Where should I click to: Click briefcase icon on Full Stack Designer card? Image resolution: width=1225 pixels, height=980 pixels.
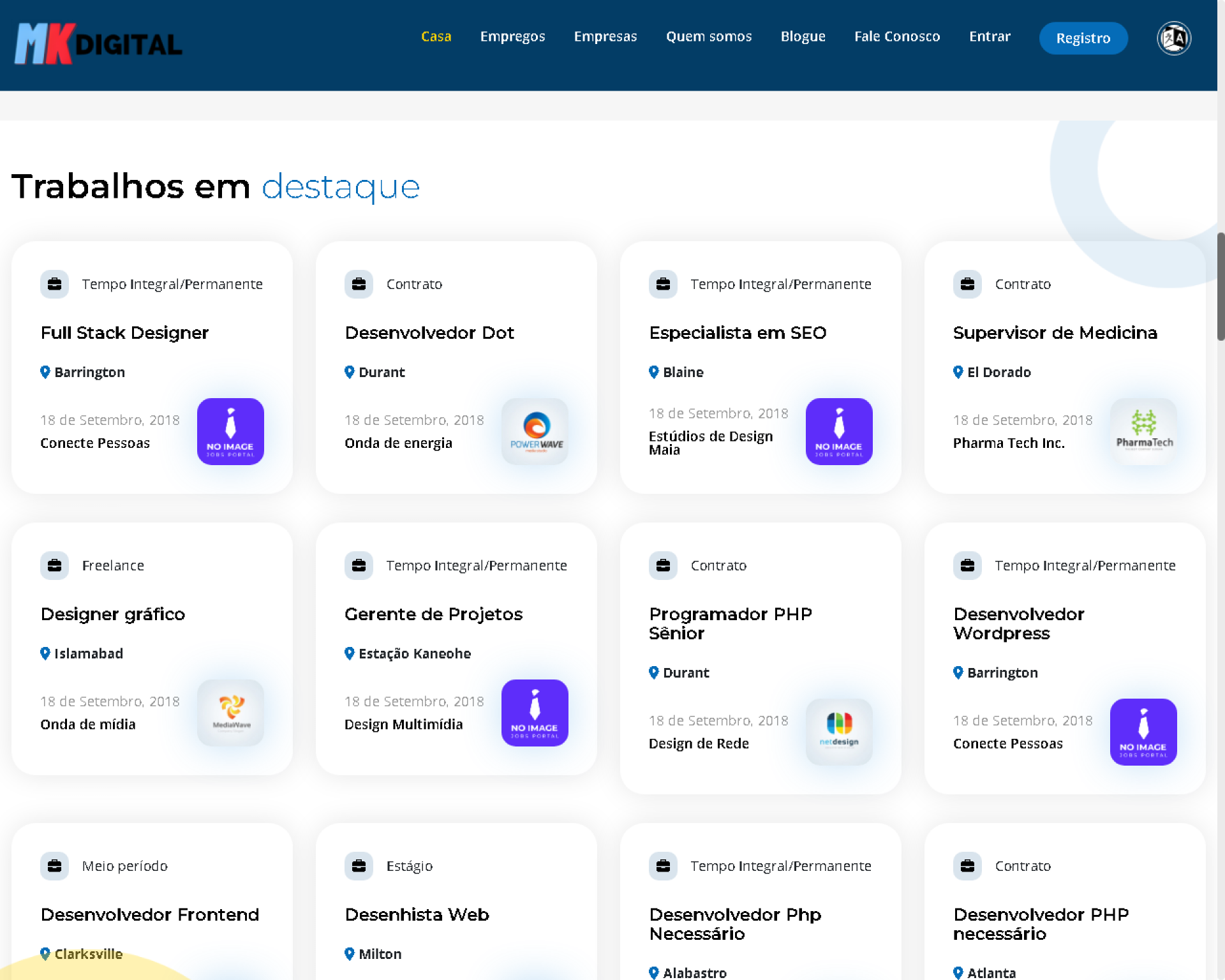click(54, 284)
